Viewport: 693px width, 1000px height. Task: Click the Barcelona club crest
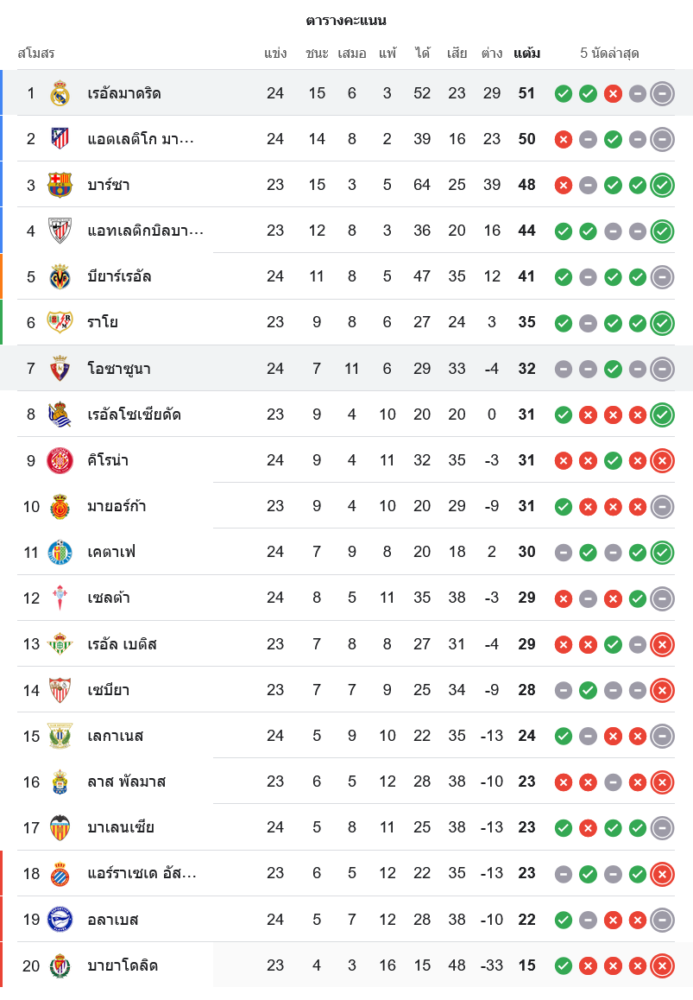60,185
